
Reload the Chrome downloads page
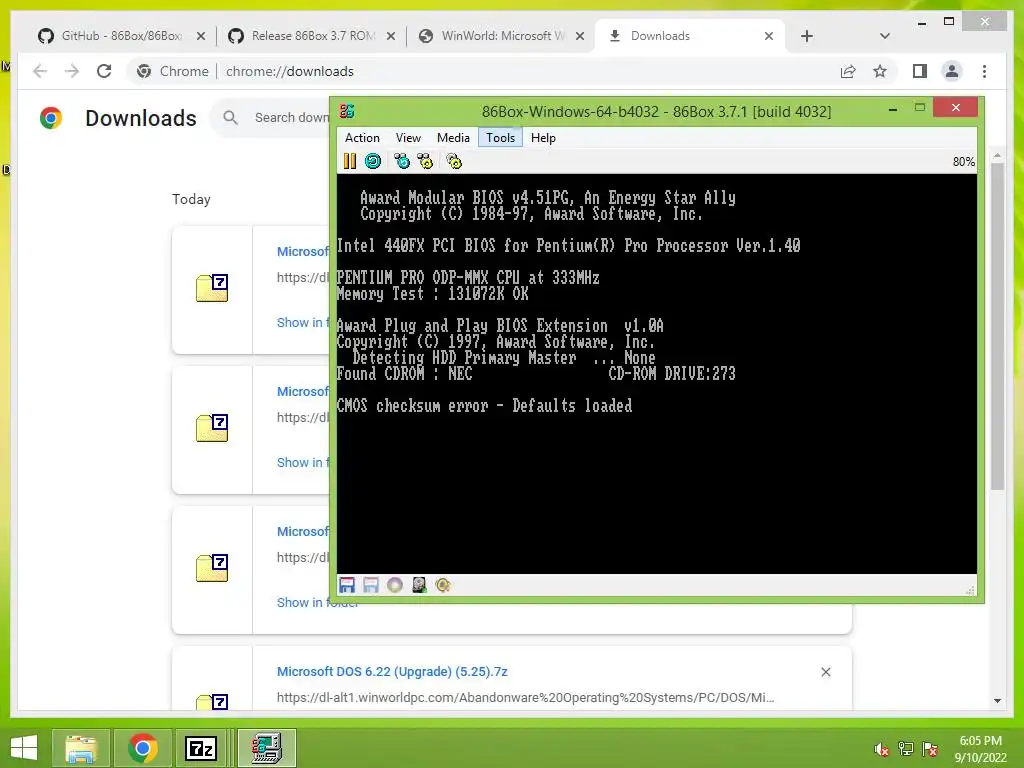click(x=104, y=71)
